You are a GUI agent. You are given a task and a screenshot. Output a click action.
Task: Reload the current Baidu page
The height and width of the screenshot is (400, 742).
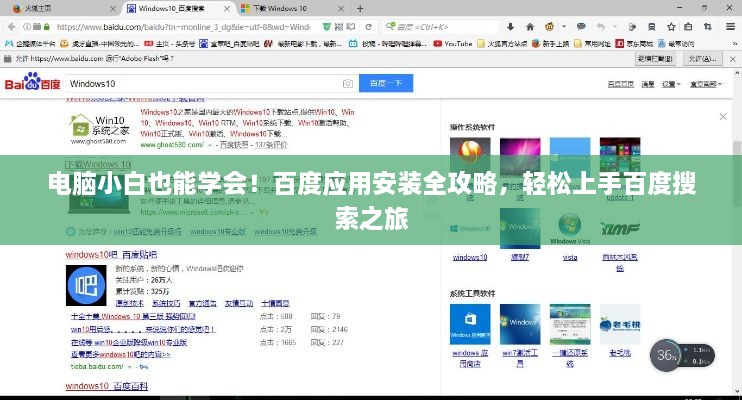(369, 27)
